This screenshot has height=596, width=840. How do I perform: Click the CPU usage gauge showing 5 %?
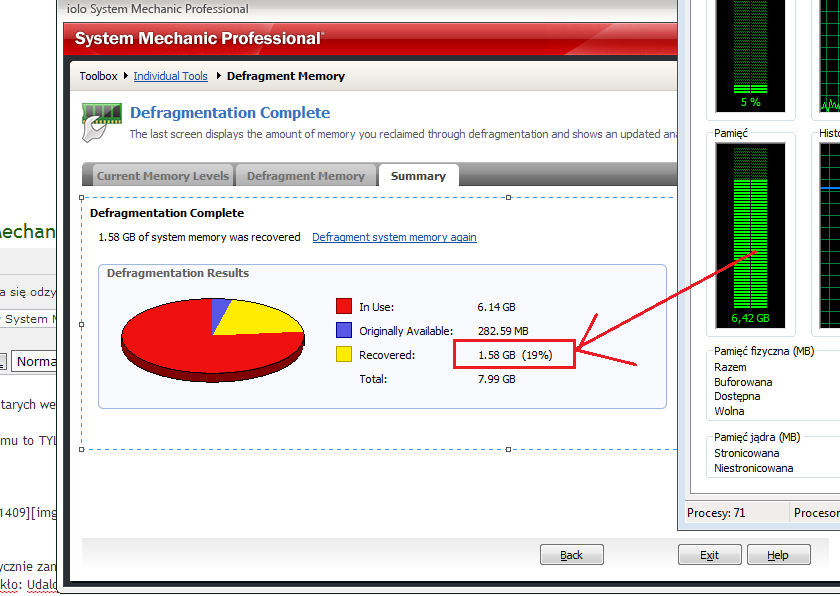click(750, 55)
